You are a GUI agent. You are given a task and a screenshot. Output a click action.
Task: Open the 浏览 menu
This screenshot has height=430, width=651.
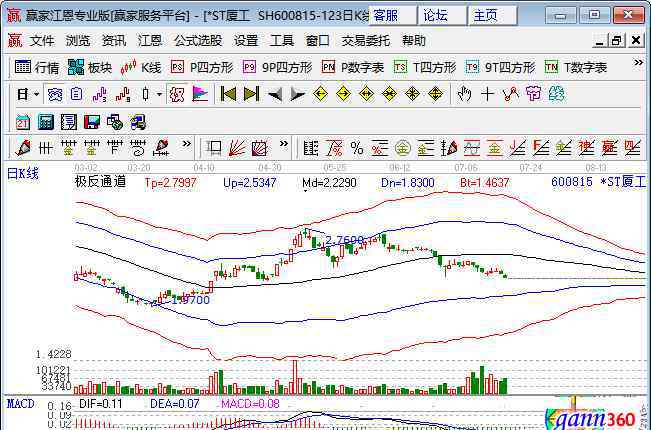coord(78,41)
